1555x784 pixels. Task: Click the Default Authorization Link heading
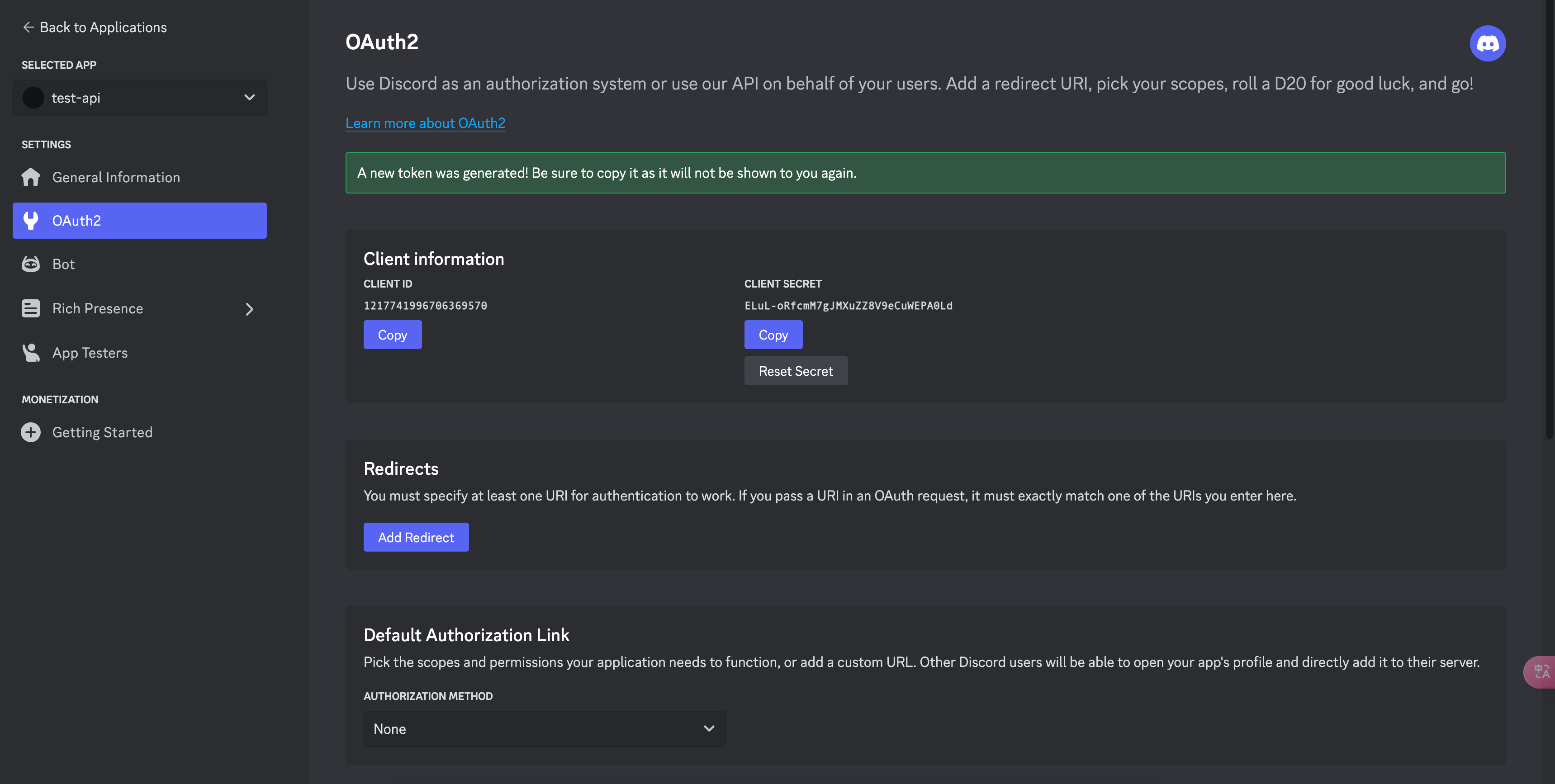pyautogui.click(x=466, y=635)
